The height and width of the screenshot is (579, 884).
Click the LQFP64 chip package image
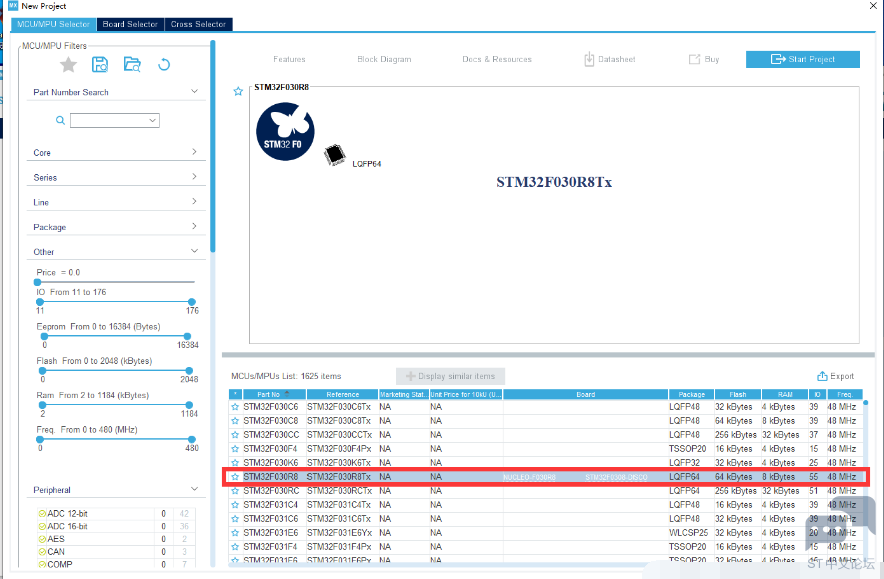[335, 155]
